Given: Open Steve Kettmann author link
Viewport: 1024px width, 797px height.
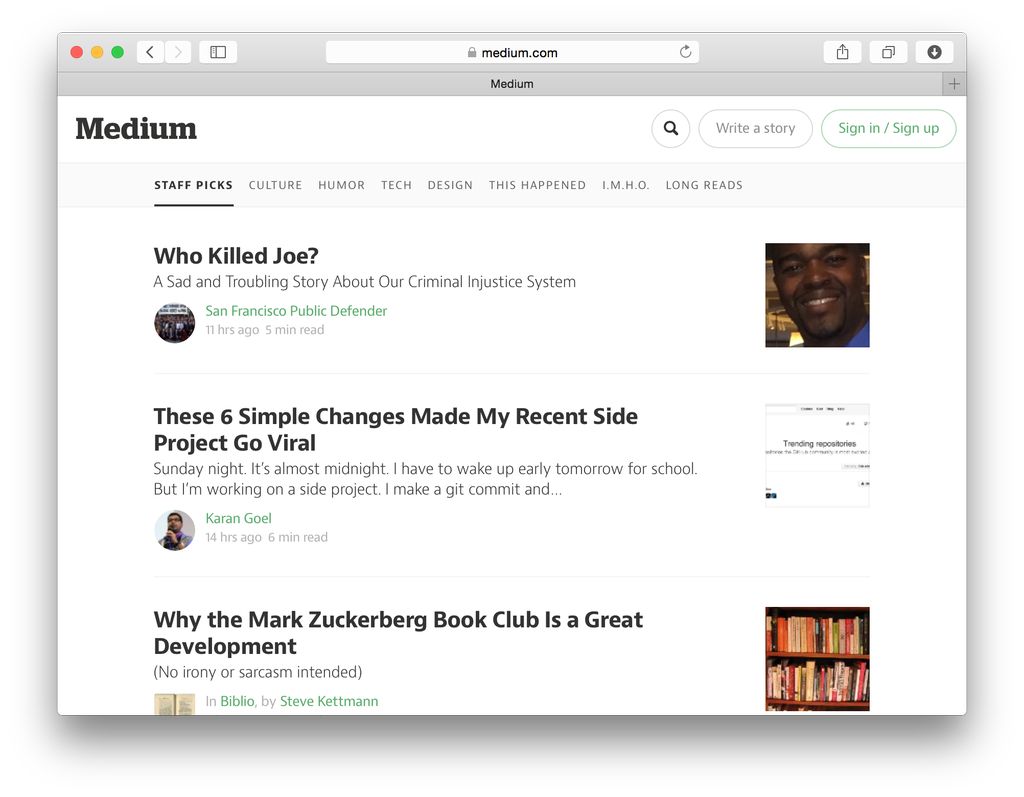Looking at the screenshot, I should click(x=329, y=702).
